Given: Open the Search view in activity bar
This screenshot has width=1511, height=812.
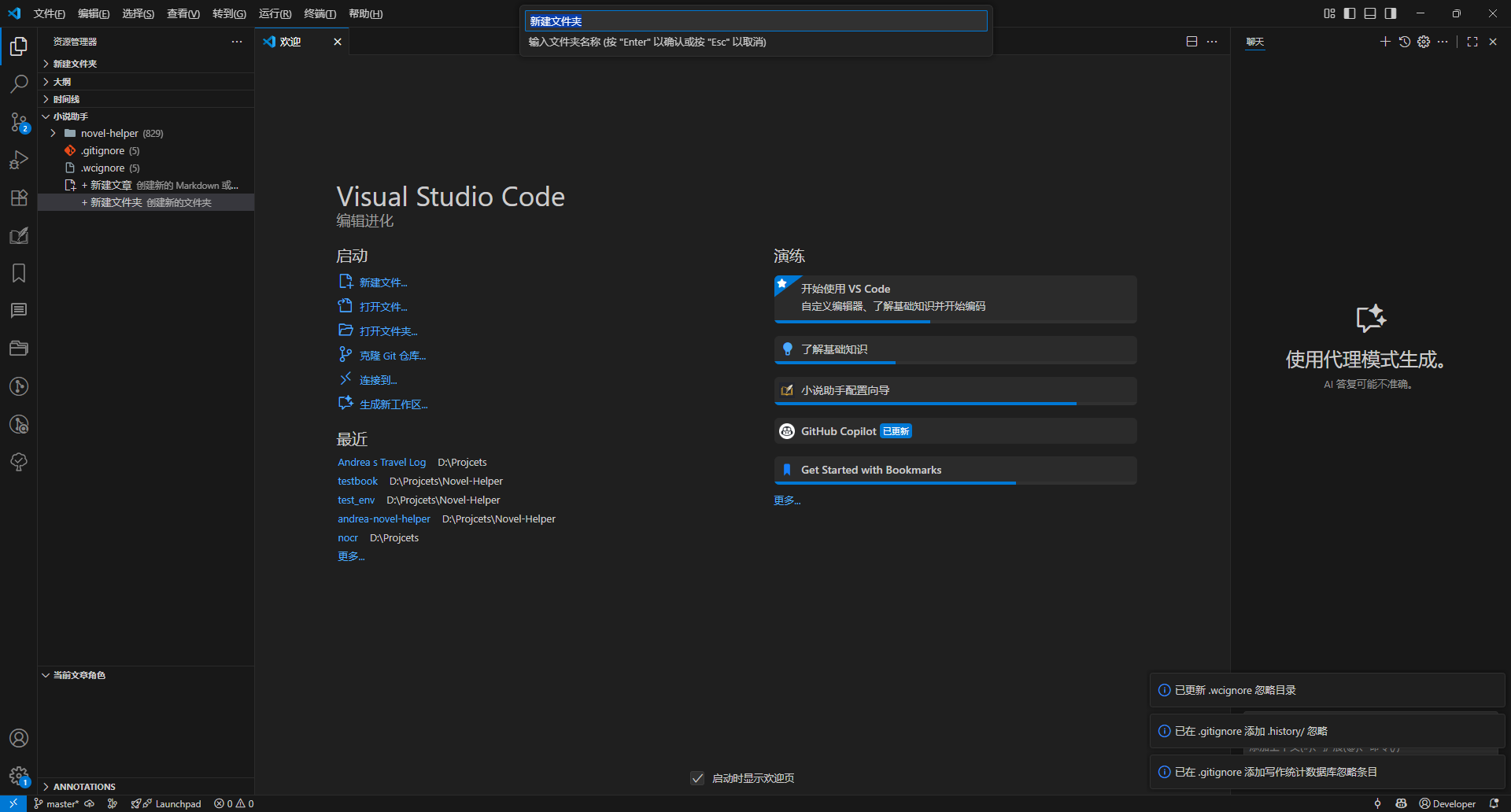Looking at the screenshot, I should pos(19,83).
